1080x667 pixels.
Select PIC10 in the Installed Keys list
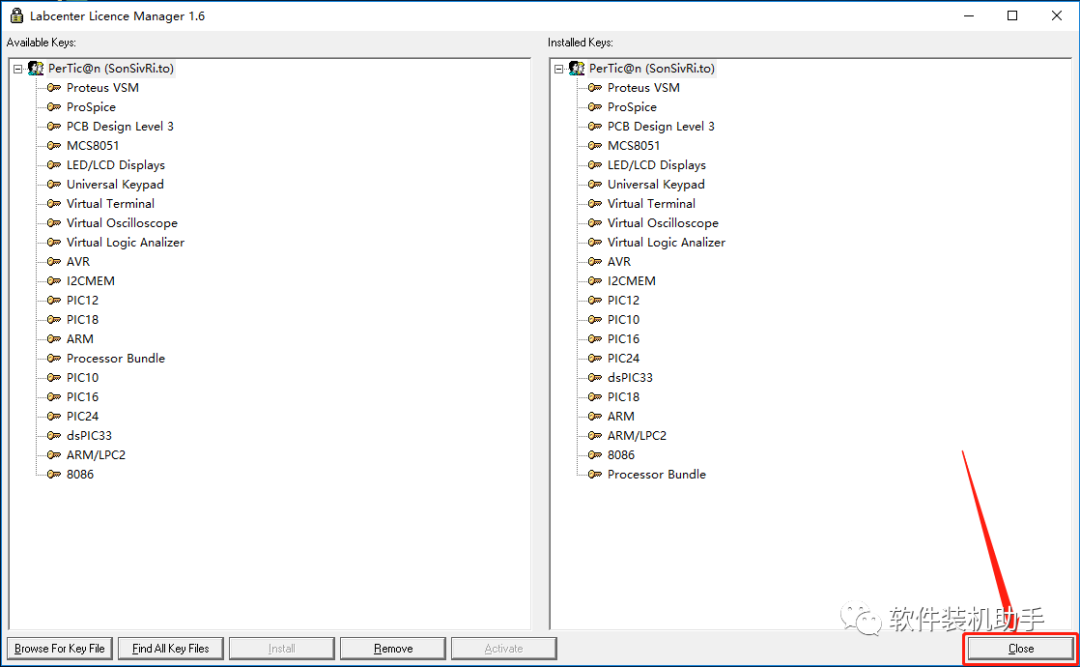[x=623, y=319]
